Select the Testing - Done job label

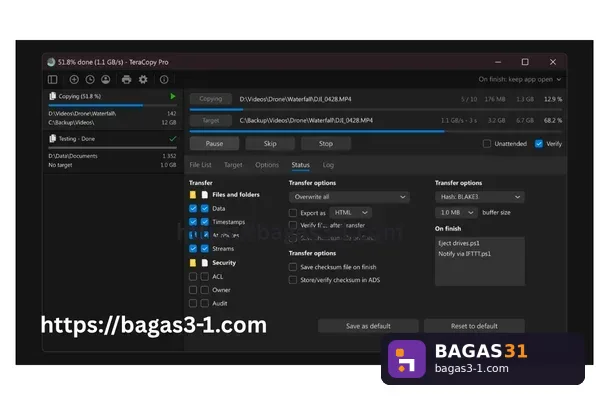tap(77, 139)
